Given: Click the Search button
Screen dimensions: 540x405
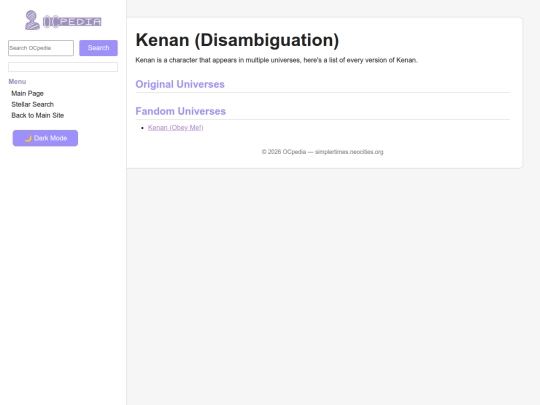Looking at the screenshot, I should pos(98,48).
